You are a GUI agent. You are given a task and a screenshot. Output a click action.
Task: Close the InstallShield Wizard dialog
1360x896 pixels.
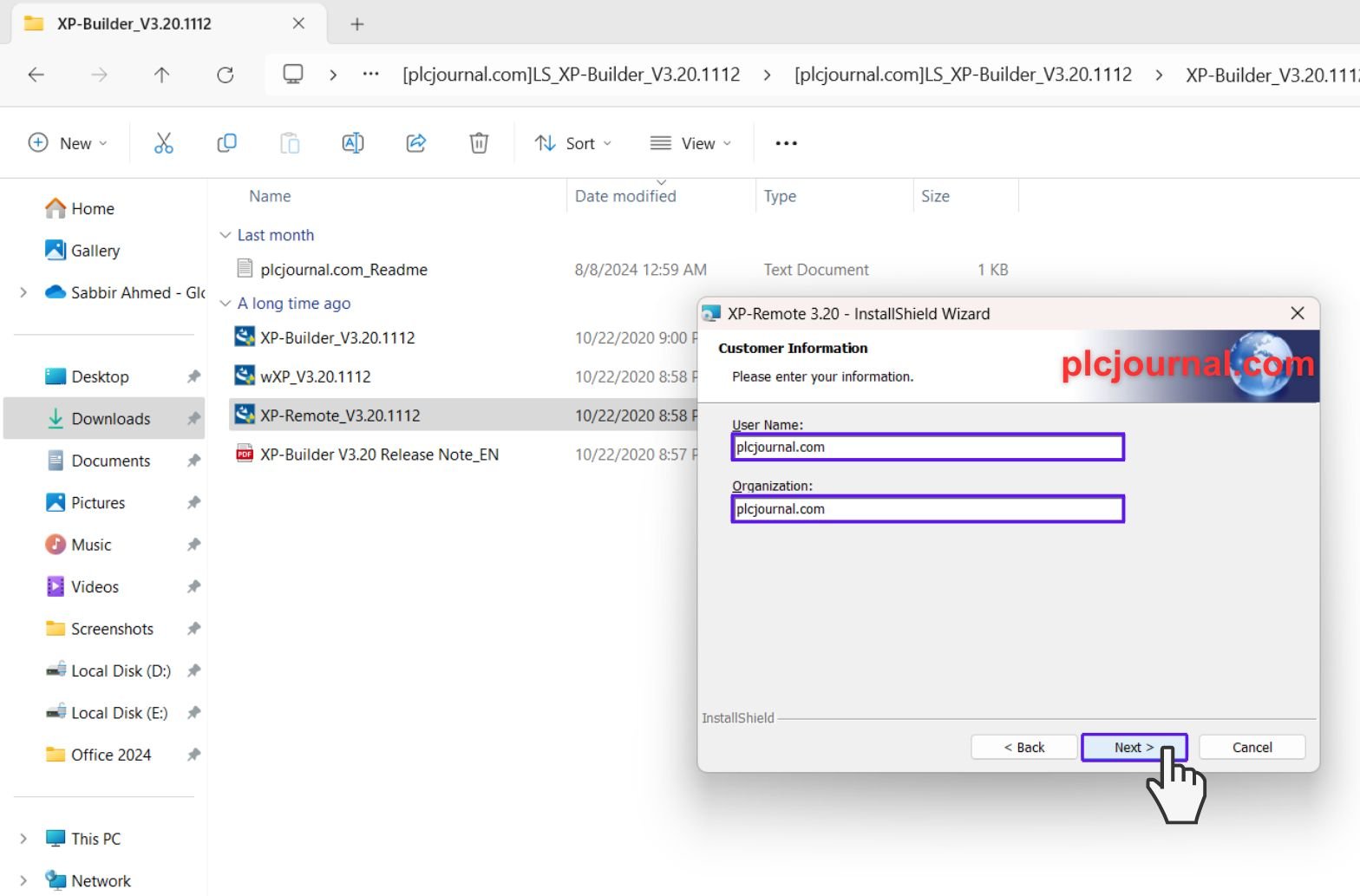[1298, 313]
